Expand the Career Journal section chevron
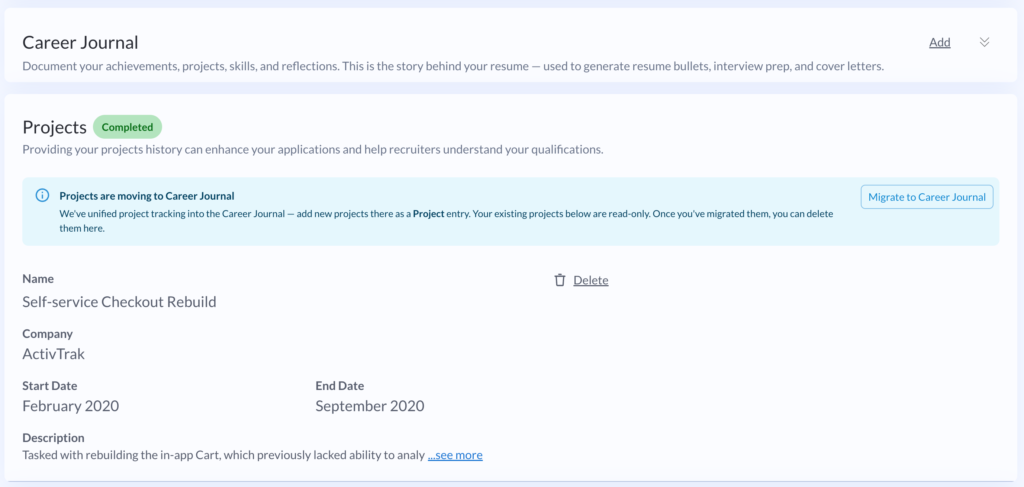 click(x=984, y=42)
